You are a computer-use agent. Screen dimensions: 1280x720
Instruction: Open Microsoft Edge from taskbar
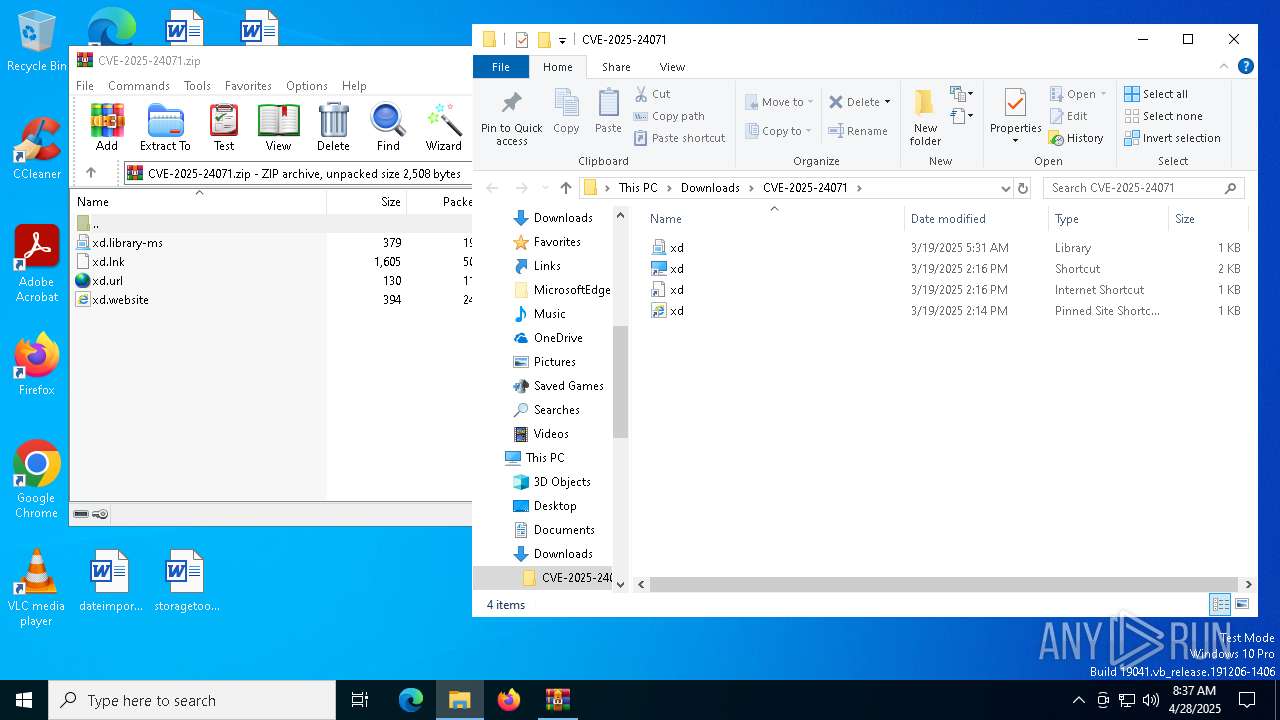[411, 700]
